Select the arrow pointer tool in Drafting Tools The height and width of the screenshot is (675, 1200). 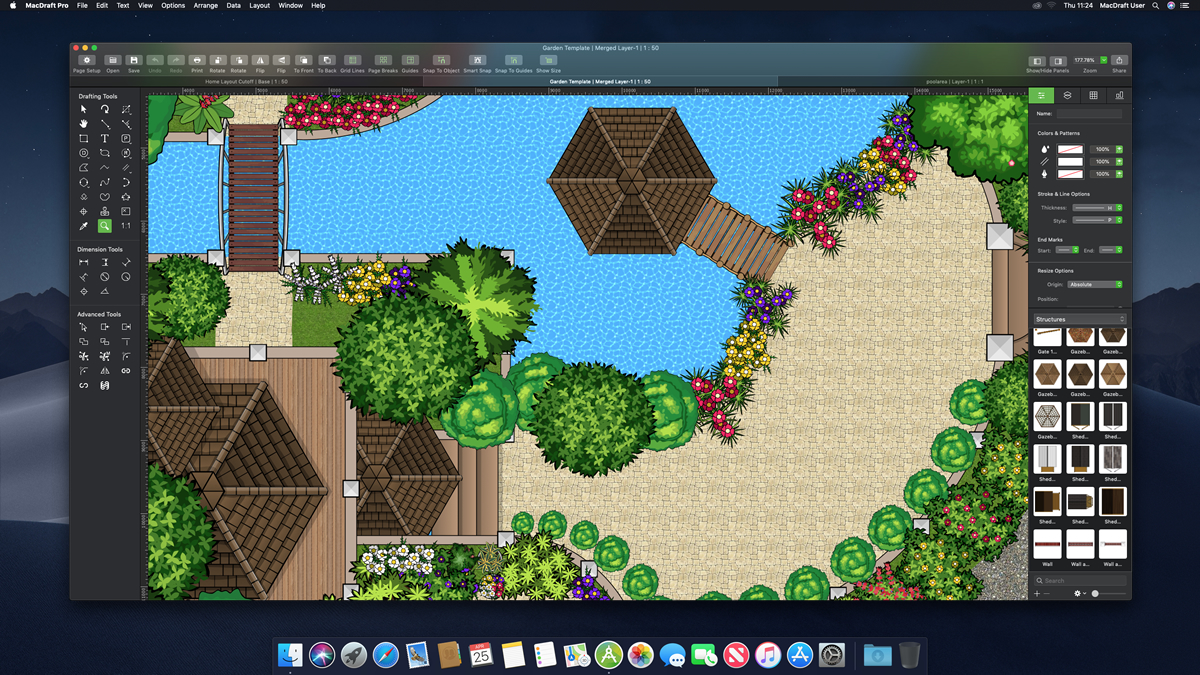click(x=84, y=109)
